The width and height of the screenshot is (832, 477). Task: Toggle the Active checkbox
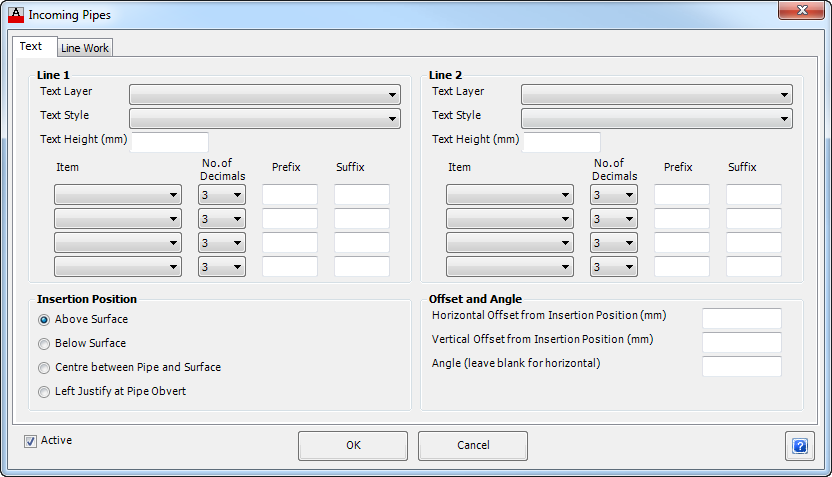[x=30, y=441]
